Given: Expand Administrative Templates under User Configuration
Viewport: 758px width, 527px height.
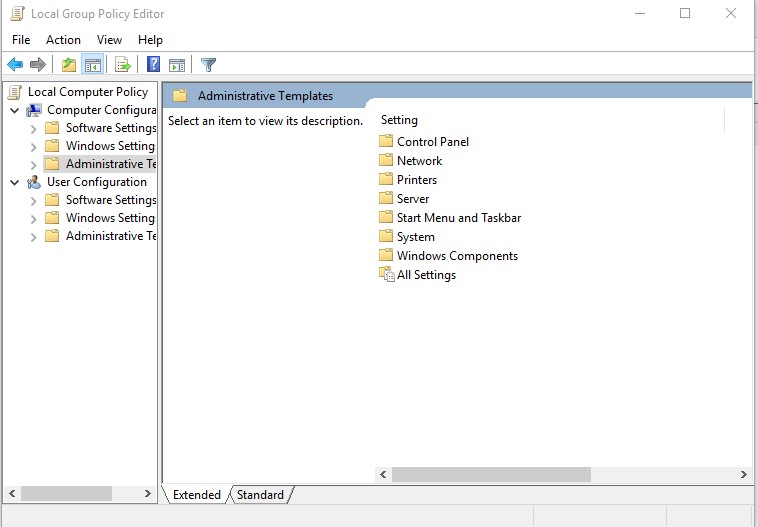Looking at the screenshot, I should (x=33, y=237).
